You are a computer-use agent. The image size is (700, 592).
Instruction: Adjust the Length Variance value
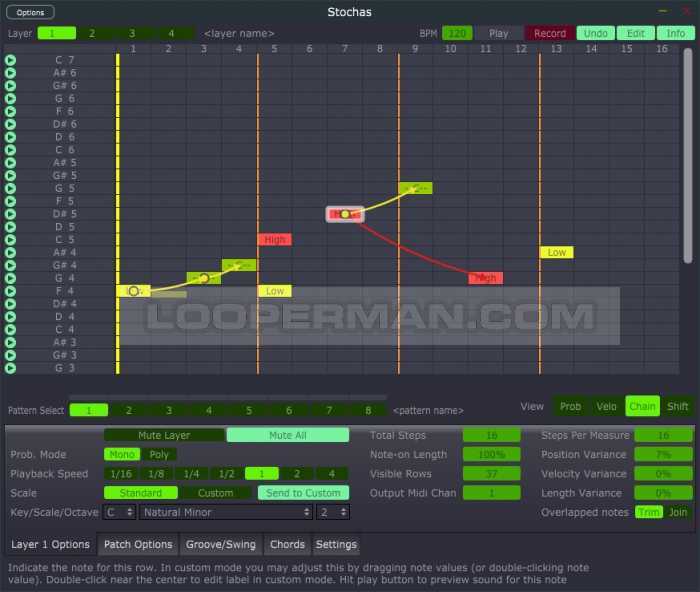[663, 493]
